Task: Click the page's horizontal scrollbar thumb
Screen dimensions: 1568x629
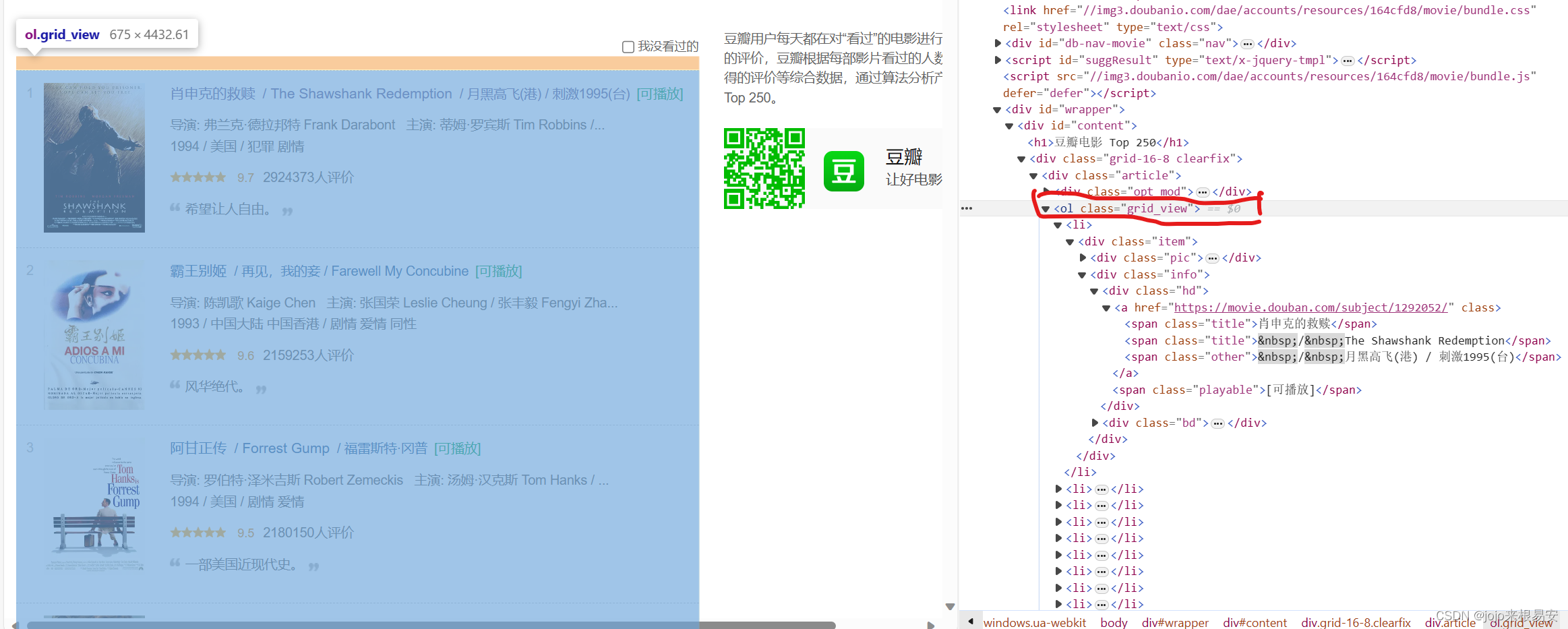Action: tap(431, 625)
